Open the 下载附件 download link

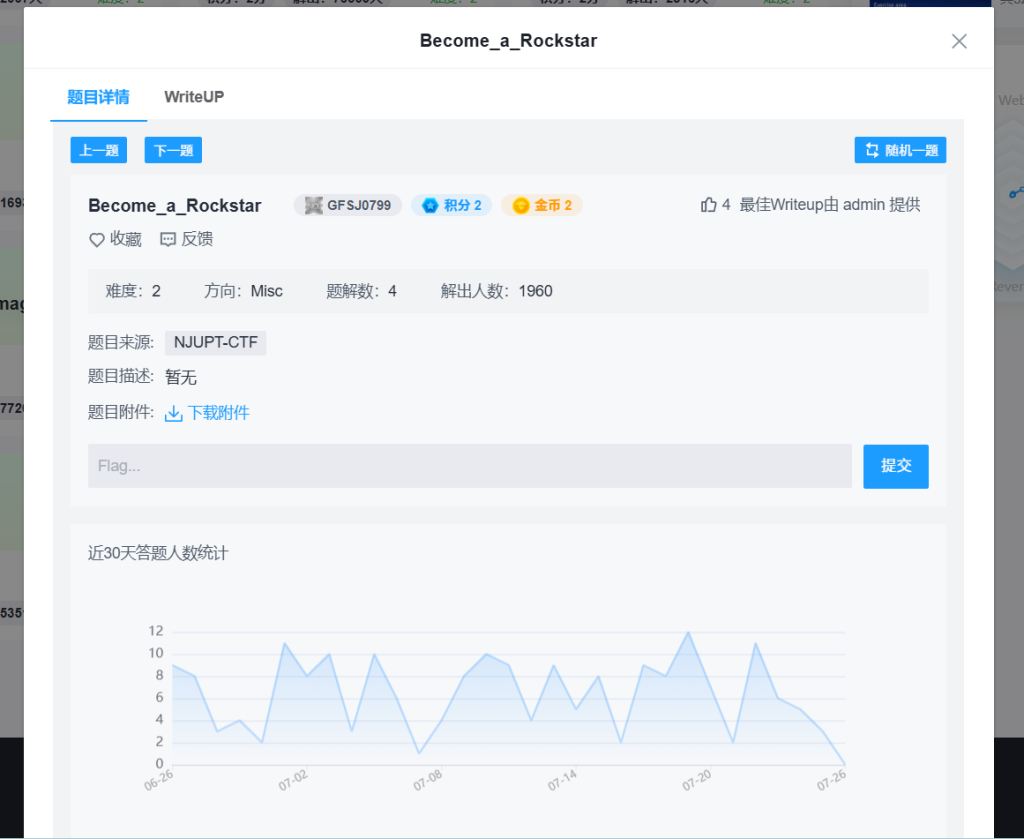tap(218, 413)
